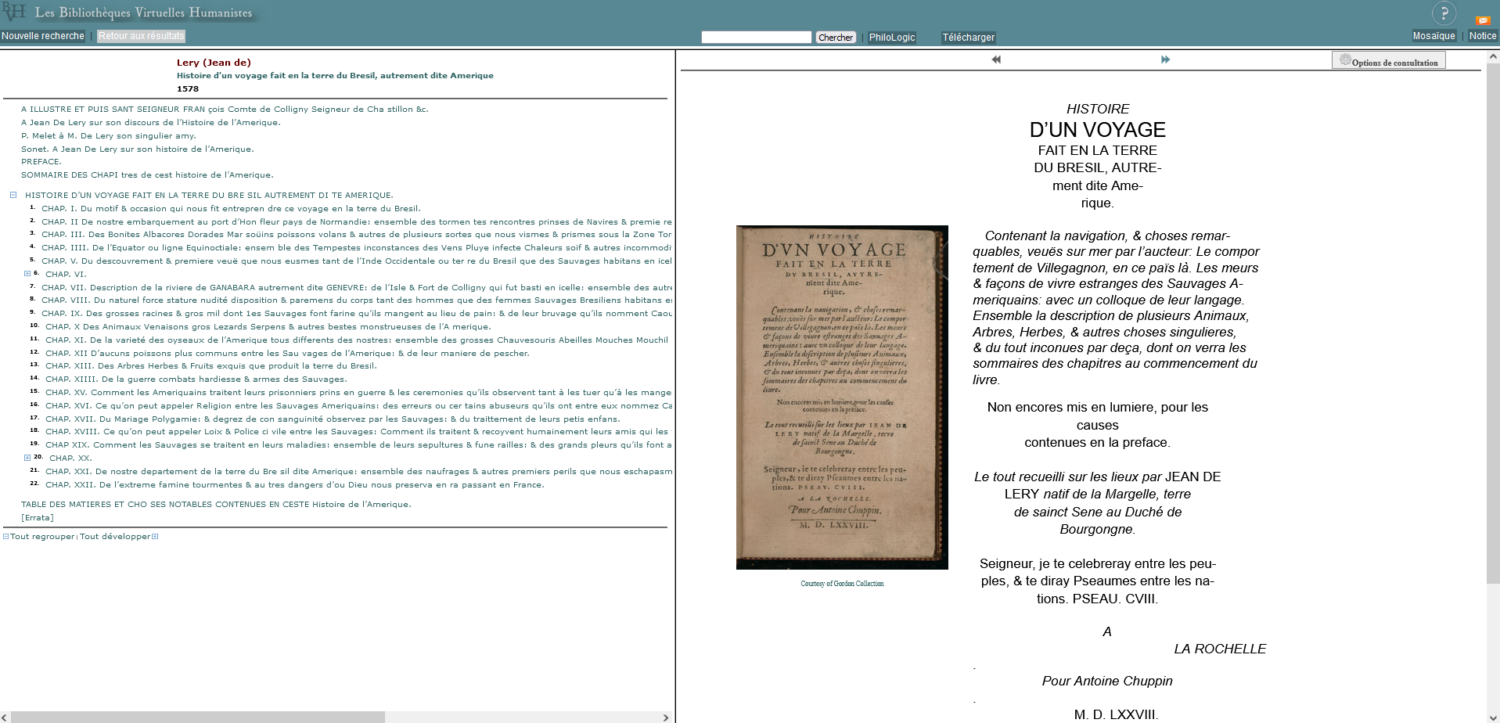Open Options de consultation panel
Image resolution: width=1500 pixels, height=723 pixels.
pyautogui.click(x=1388, y=61)
